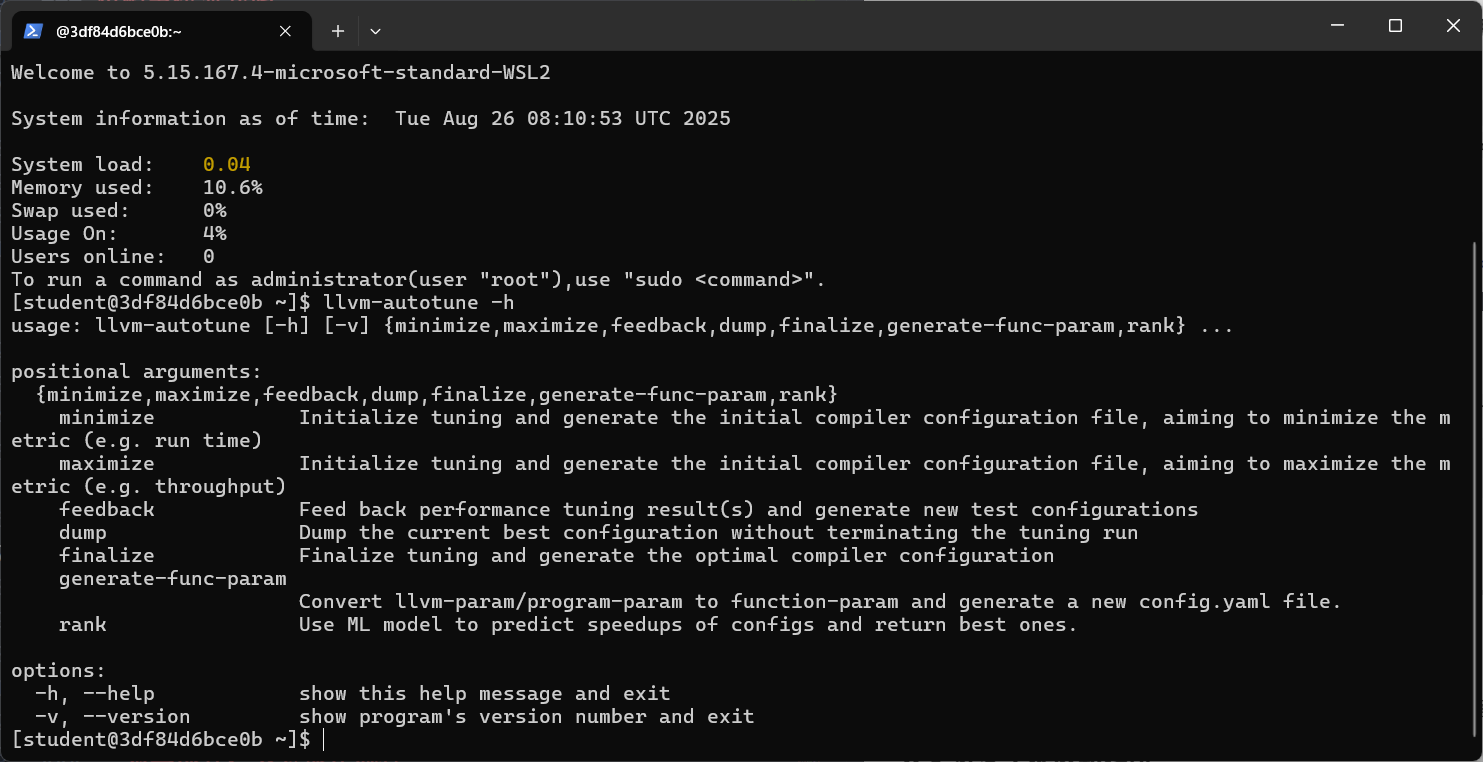Screen dimensions: 1483x762
Task: Select the @3df84d6bce0b:~ tab title
Action: [x=119, y=31]
